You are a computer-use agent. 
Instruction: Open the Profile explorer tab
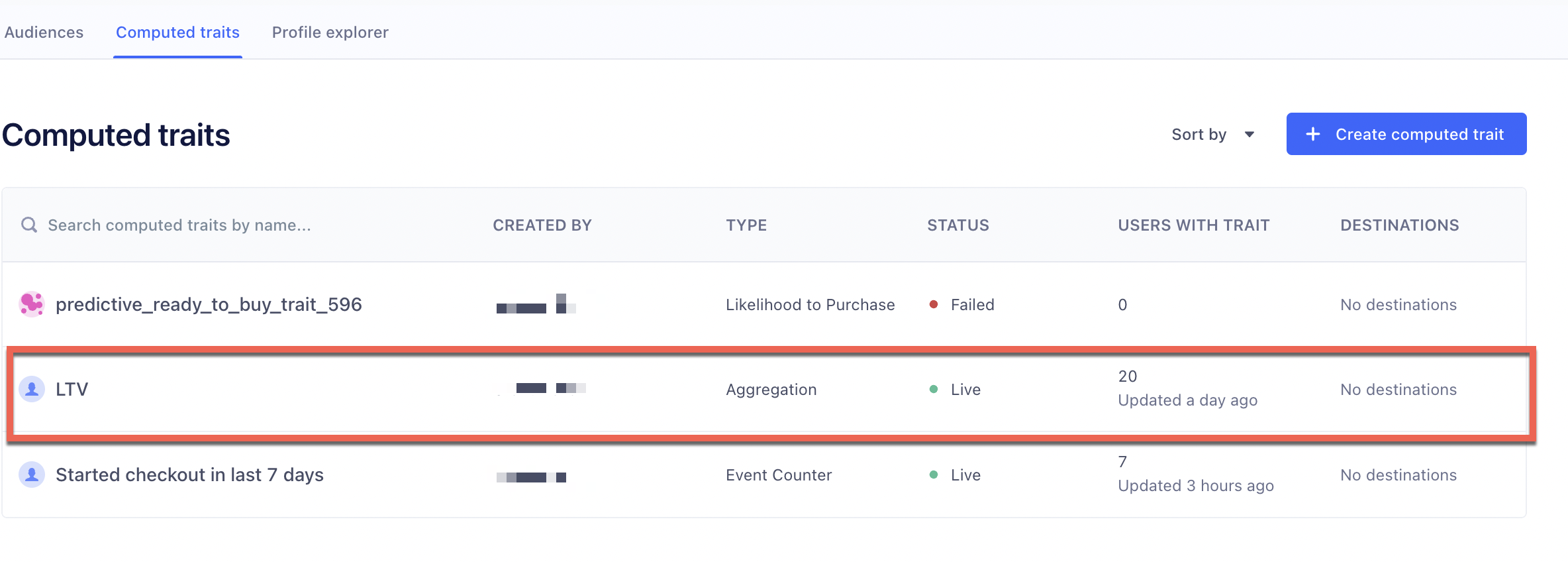pos(330,32)
